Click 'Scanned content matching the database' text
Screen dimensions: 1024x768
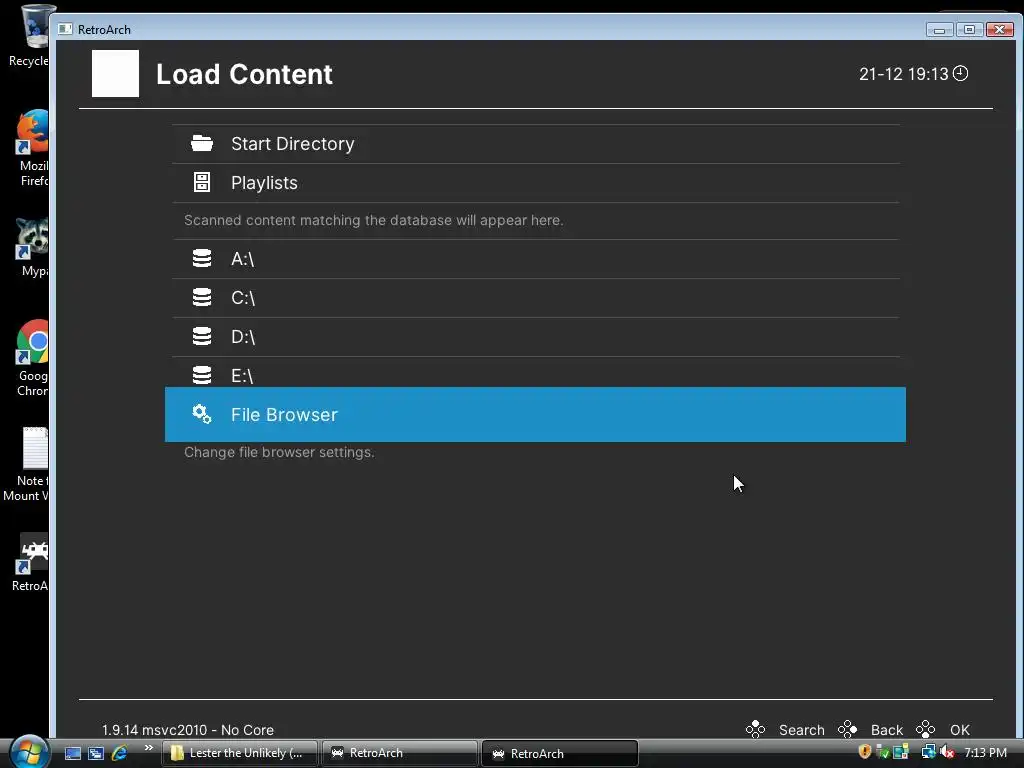point(374,220)
